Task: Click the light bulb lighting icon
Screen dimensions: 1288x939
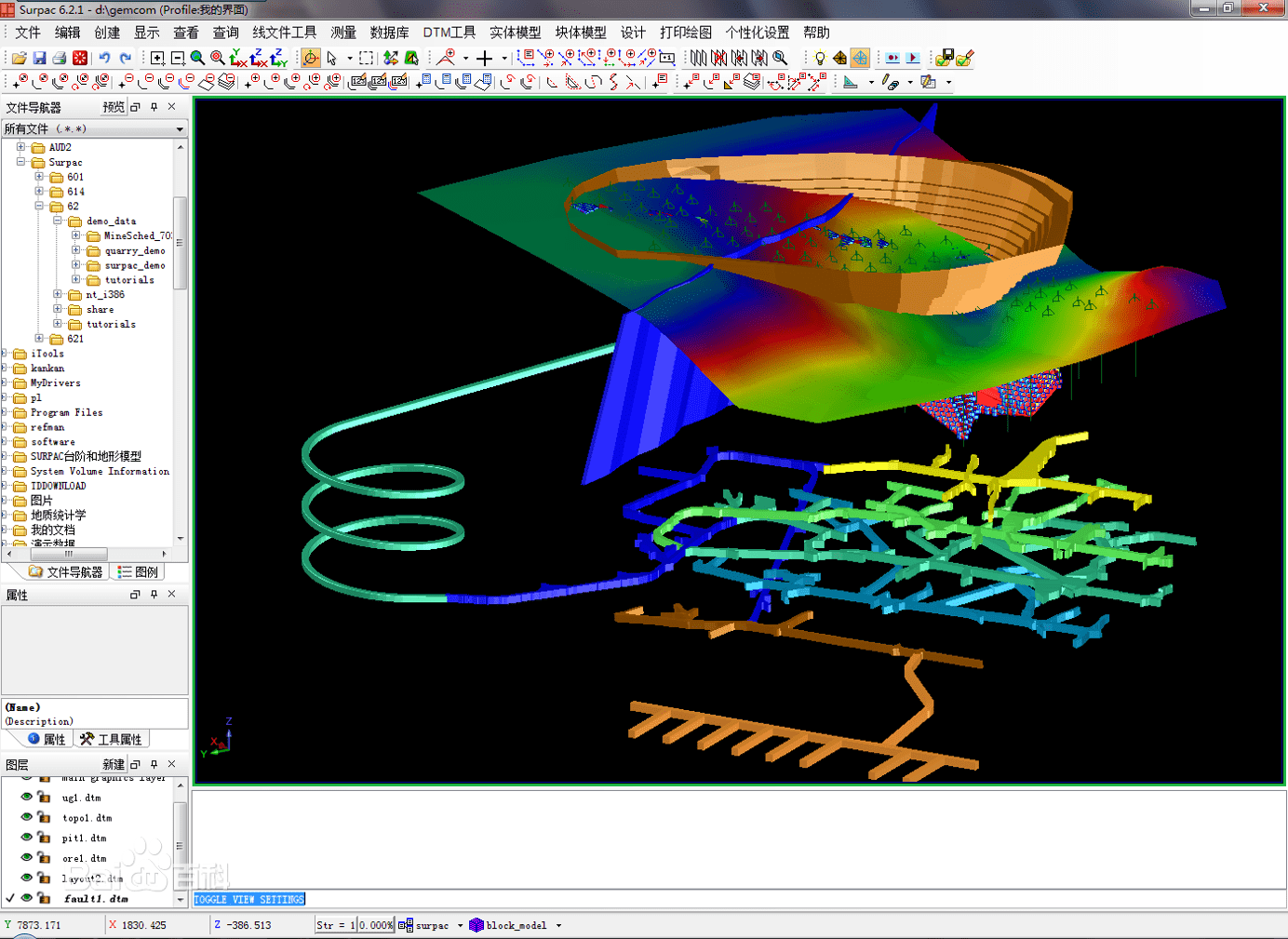Action: pos(819,58)
